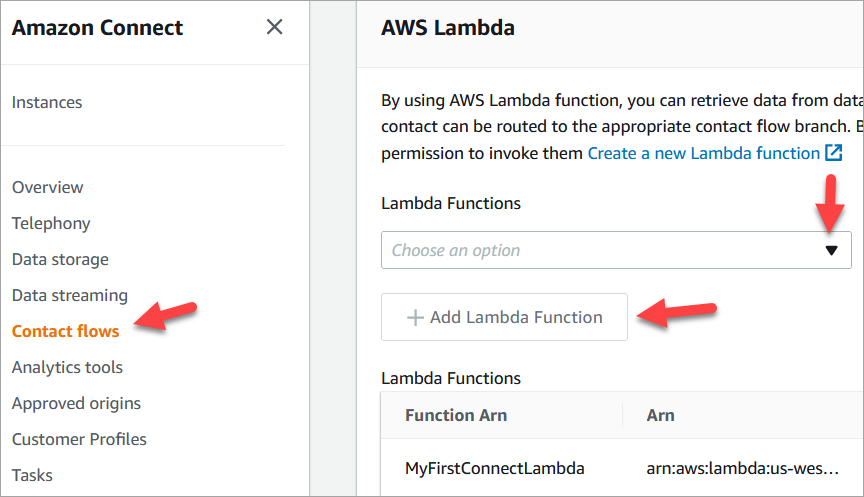Select the highlighted Contact flows item
864x497 pixels.
pos(66,331)
